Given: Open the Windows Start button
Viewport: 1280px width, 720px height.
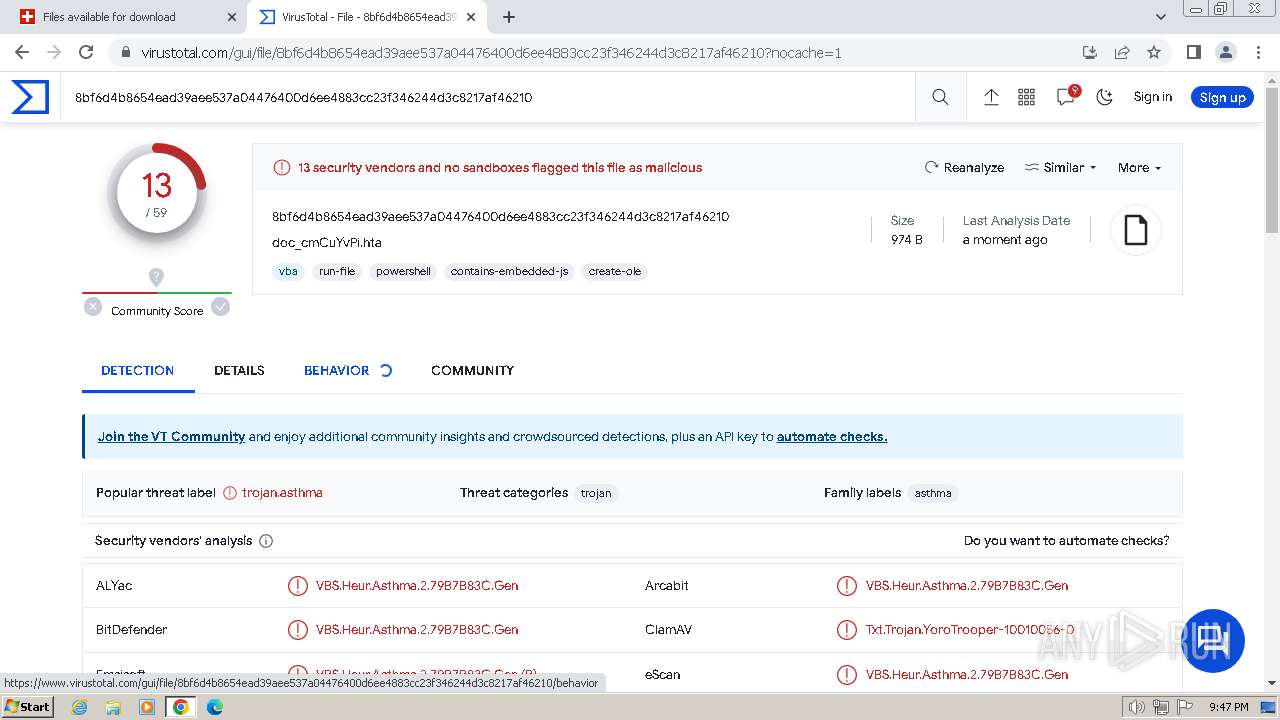Looking at the screenshot, I should 28,707.
